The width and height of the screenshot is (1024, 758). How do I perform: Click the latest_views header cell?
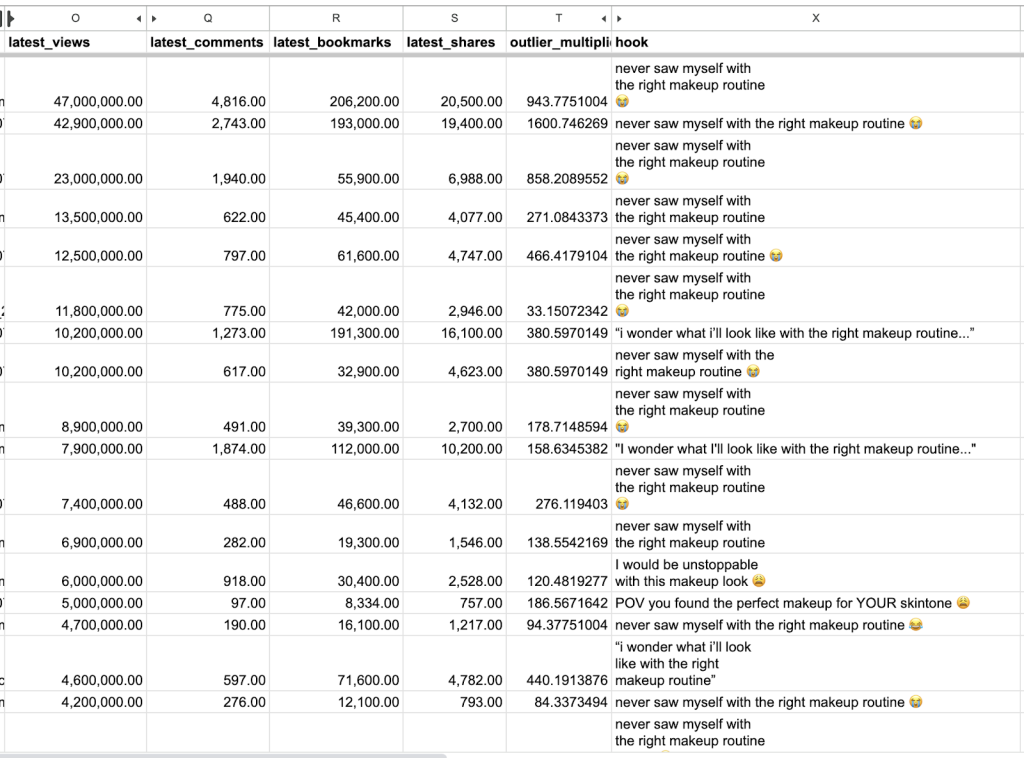pos(76,42)
